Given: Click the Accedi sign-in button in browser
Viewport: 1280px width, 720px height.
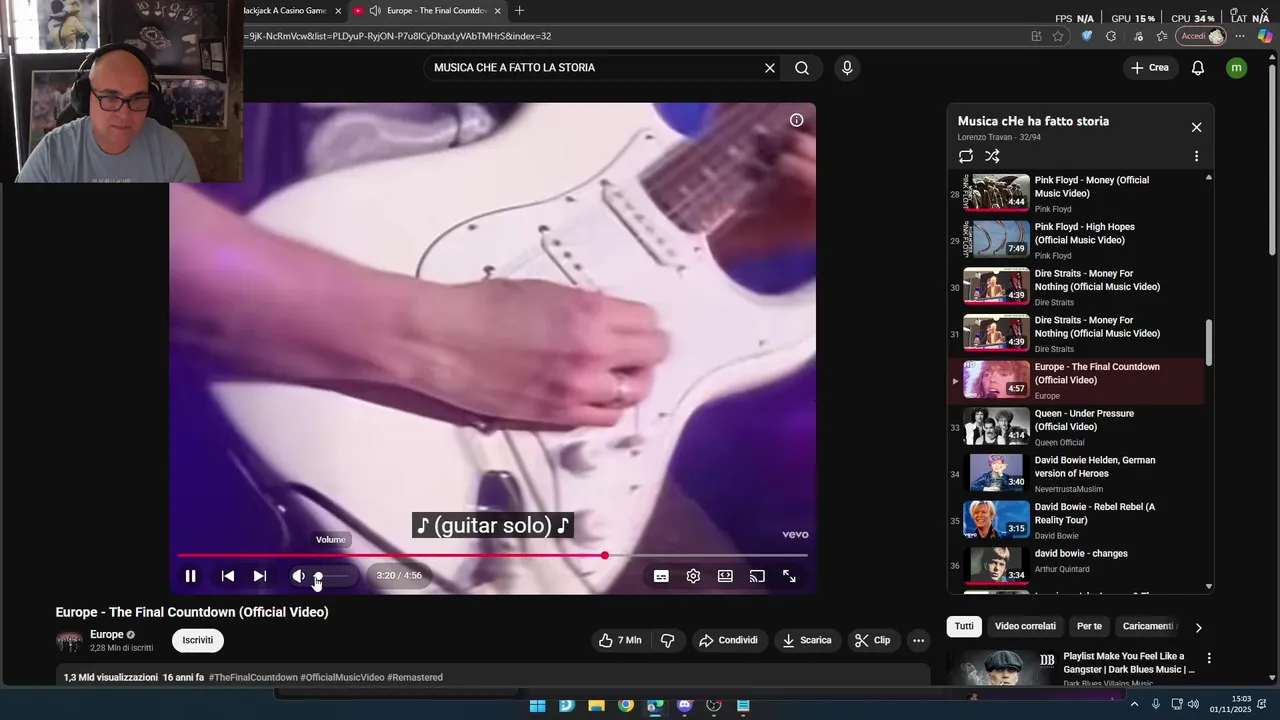Looking at the screenshot, I should [1201, 36].
